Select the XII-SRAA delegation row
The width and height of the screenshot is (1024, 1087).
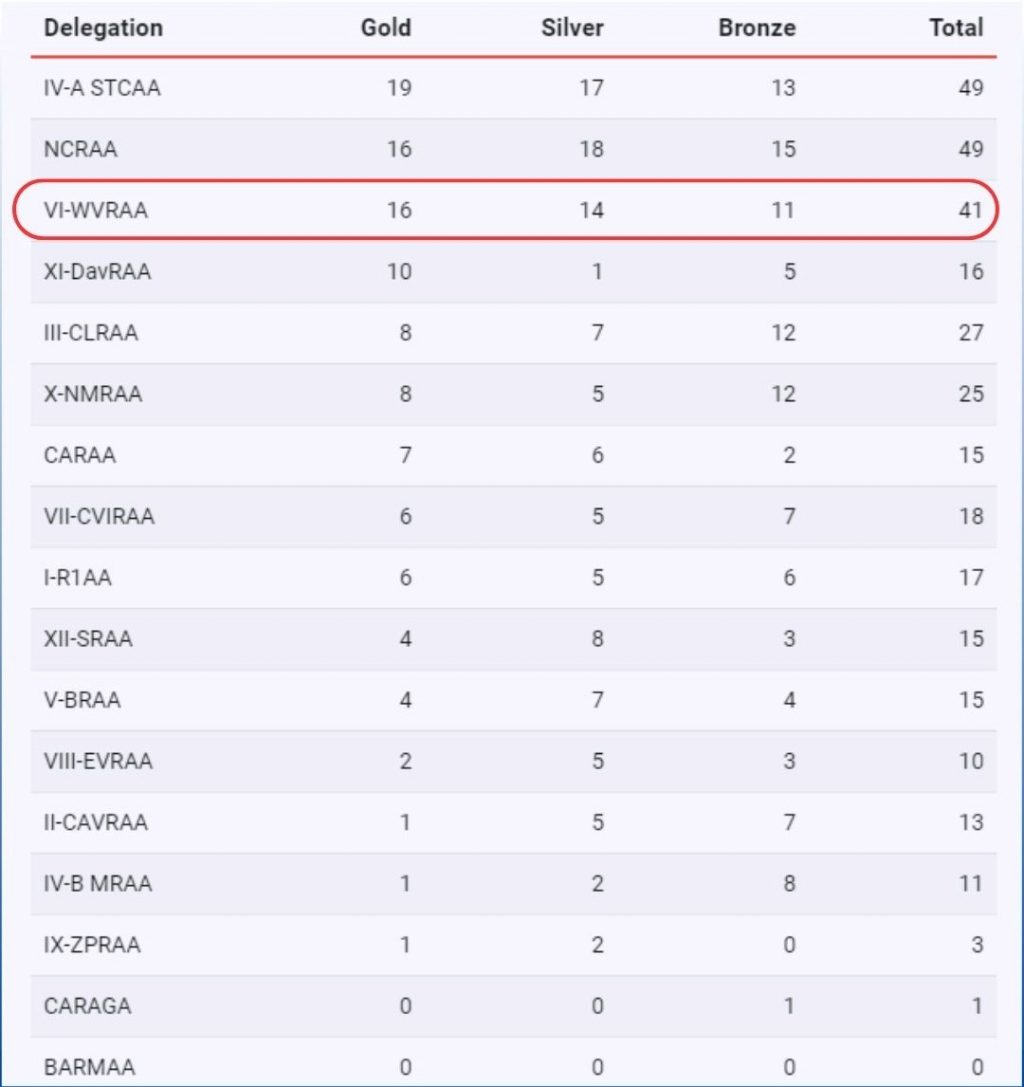click(x=513, y=638)
